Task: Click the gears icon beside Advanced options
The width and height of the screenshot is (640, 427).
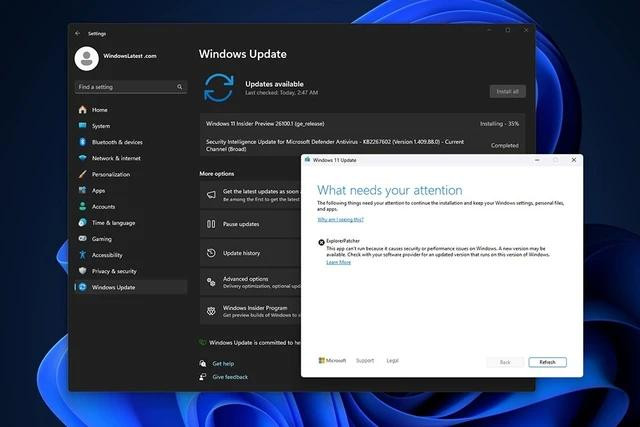Action: [211, 282]
